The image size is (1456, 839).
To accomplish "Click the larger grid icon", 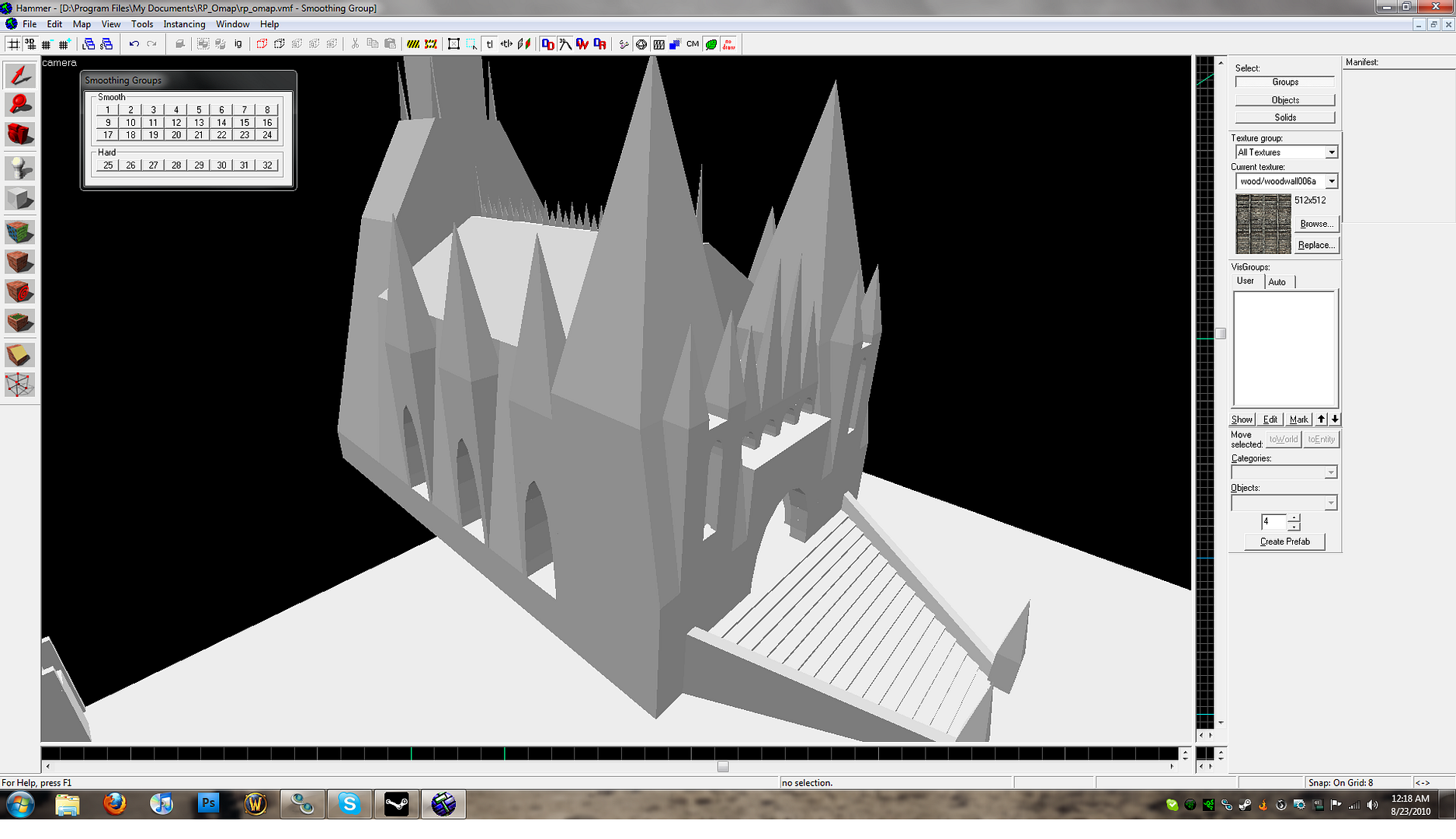I will click(x=64, y=44).
